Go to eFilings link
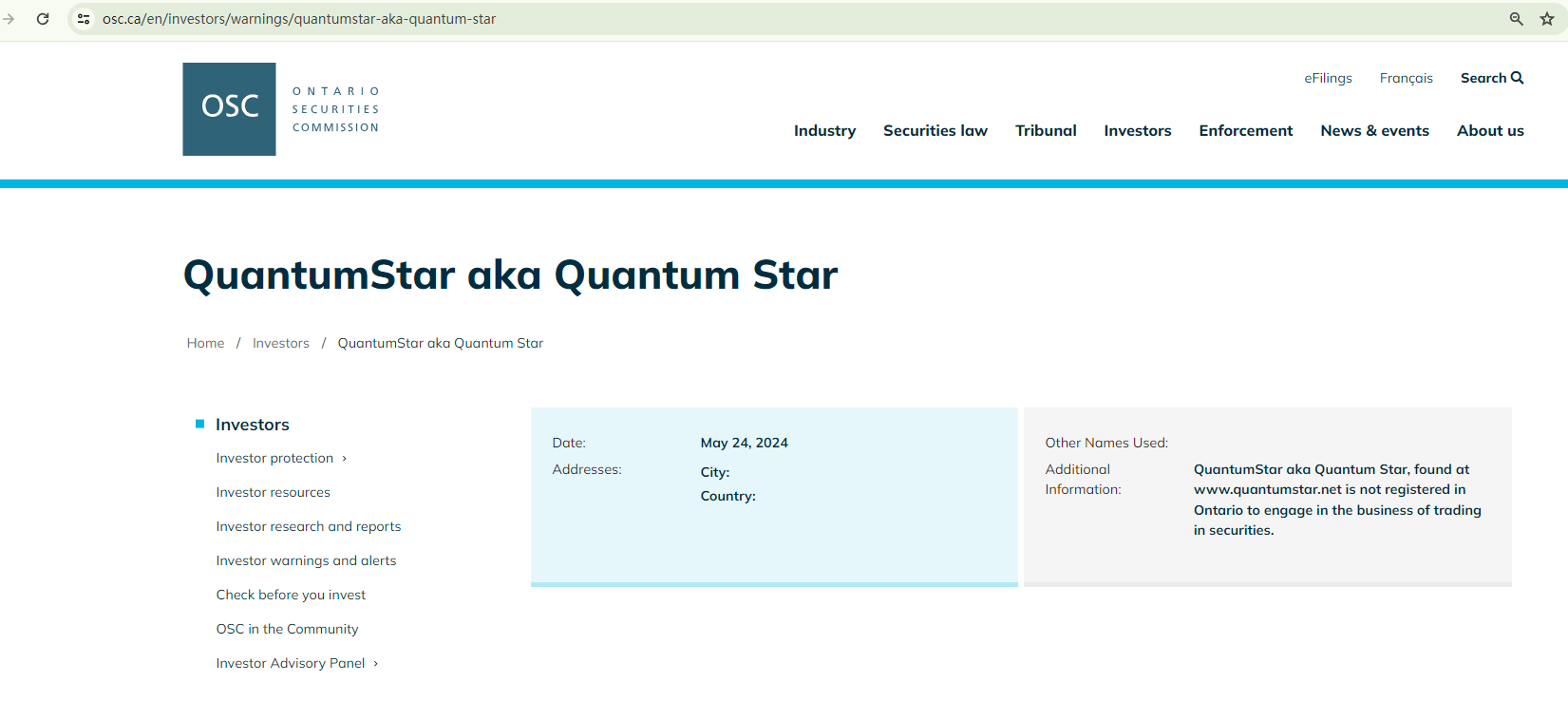1568x701 pixels. (x=1328, y=78)
